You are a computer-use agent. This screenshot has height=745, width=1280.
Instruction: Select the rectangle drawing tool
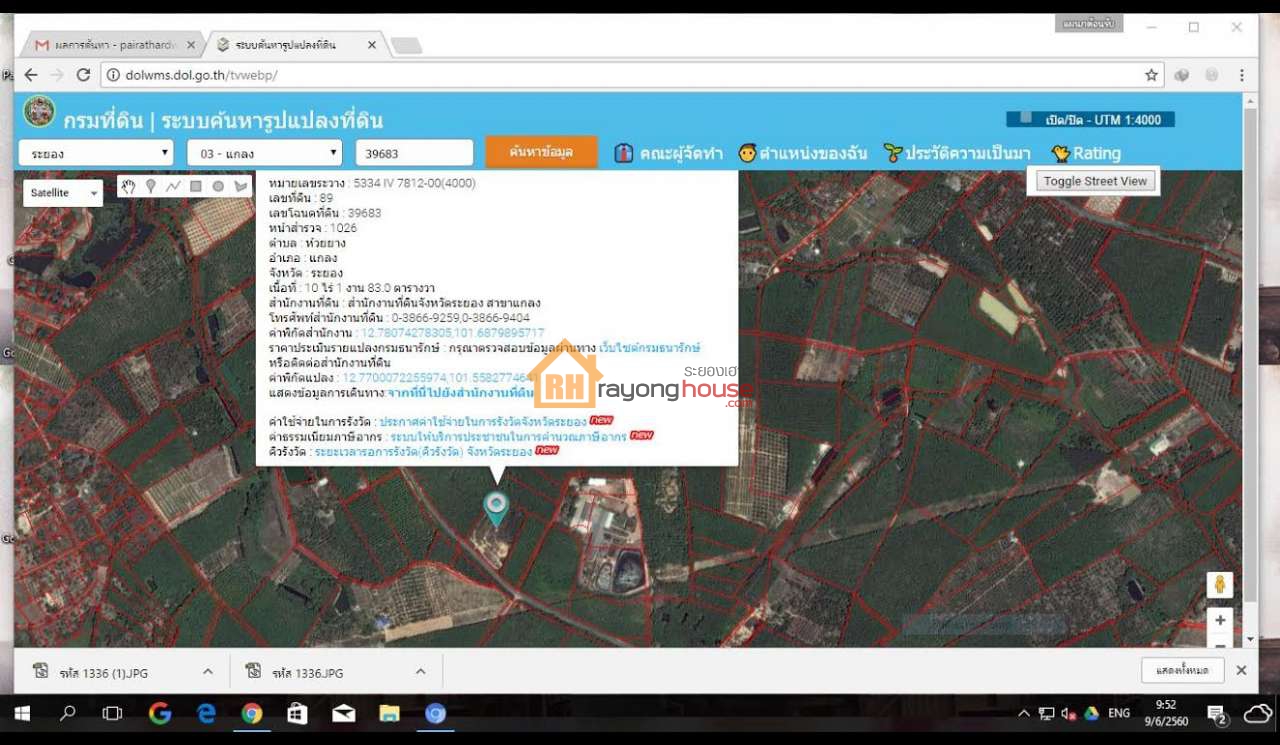(196, 186)
